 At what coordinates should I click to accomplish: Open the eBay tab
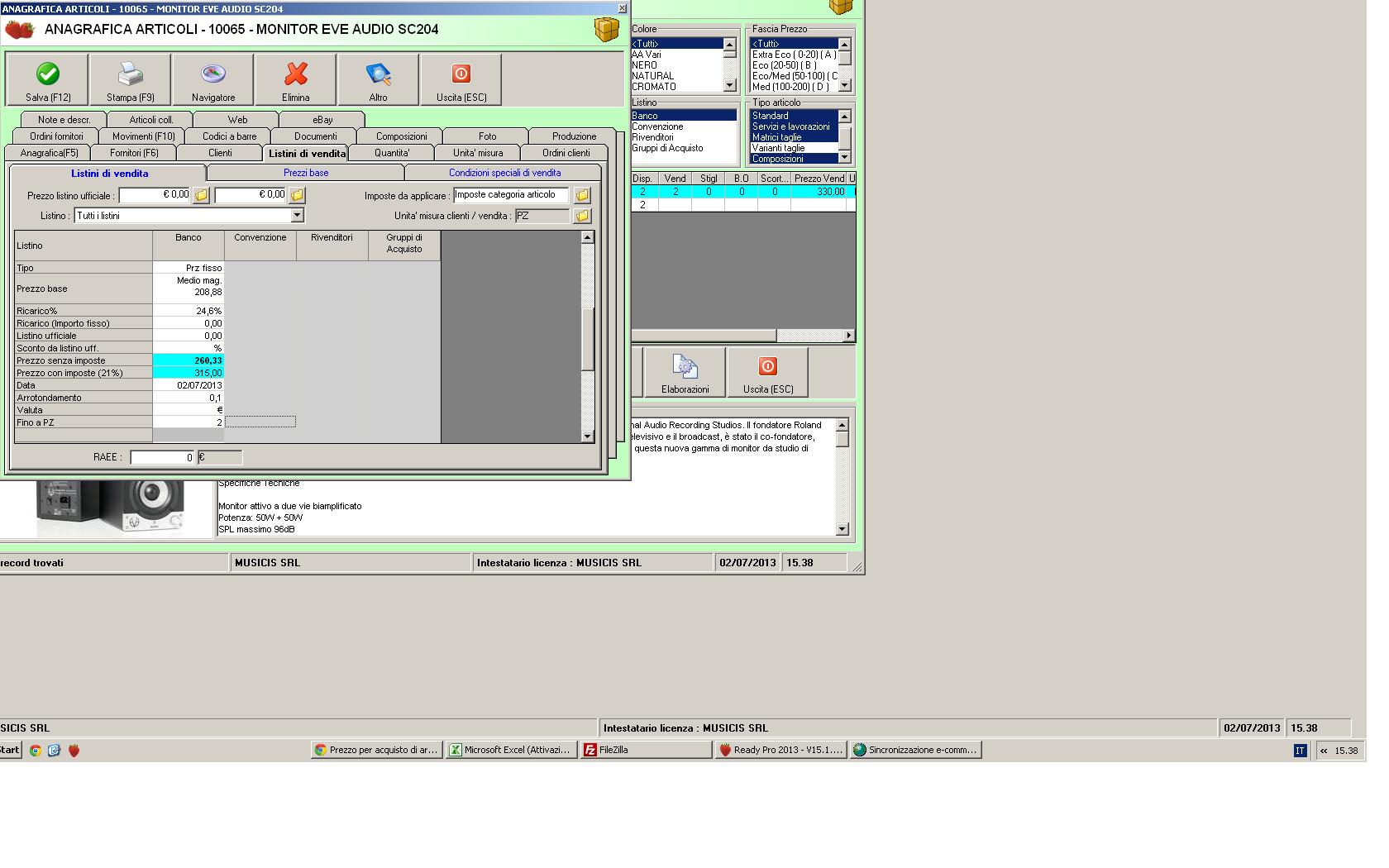[322, 120]
